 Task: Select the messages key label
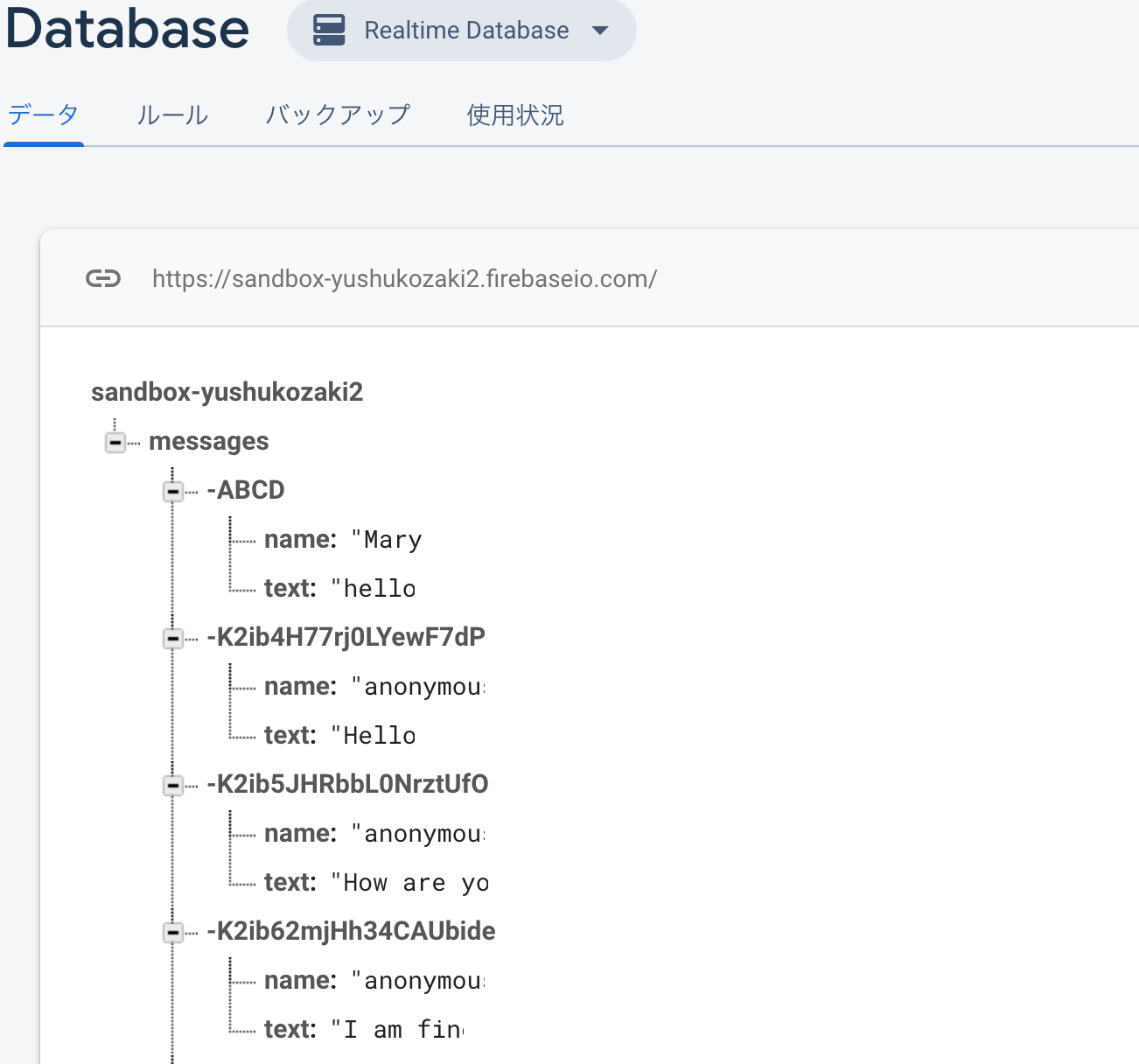point(209,441)
